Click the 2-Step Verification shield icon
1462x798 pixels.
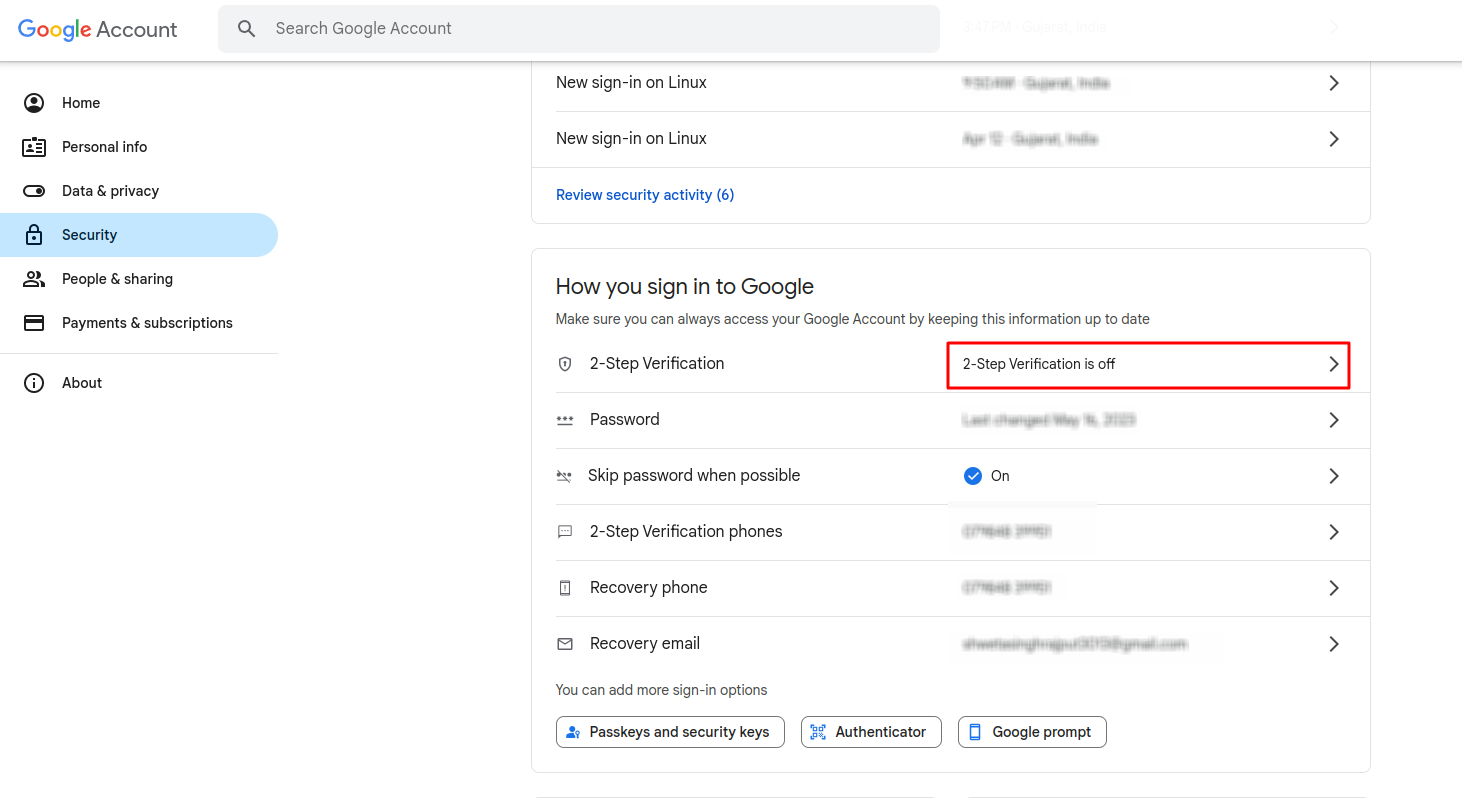click(x=565, y=364)
